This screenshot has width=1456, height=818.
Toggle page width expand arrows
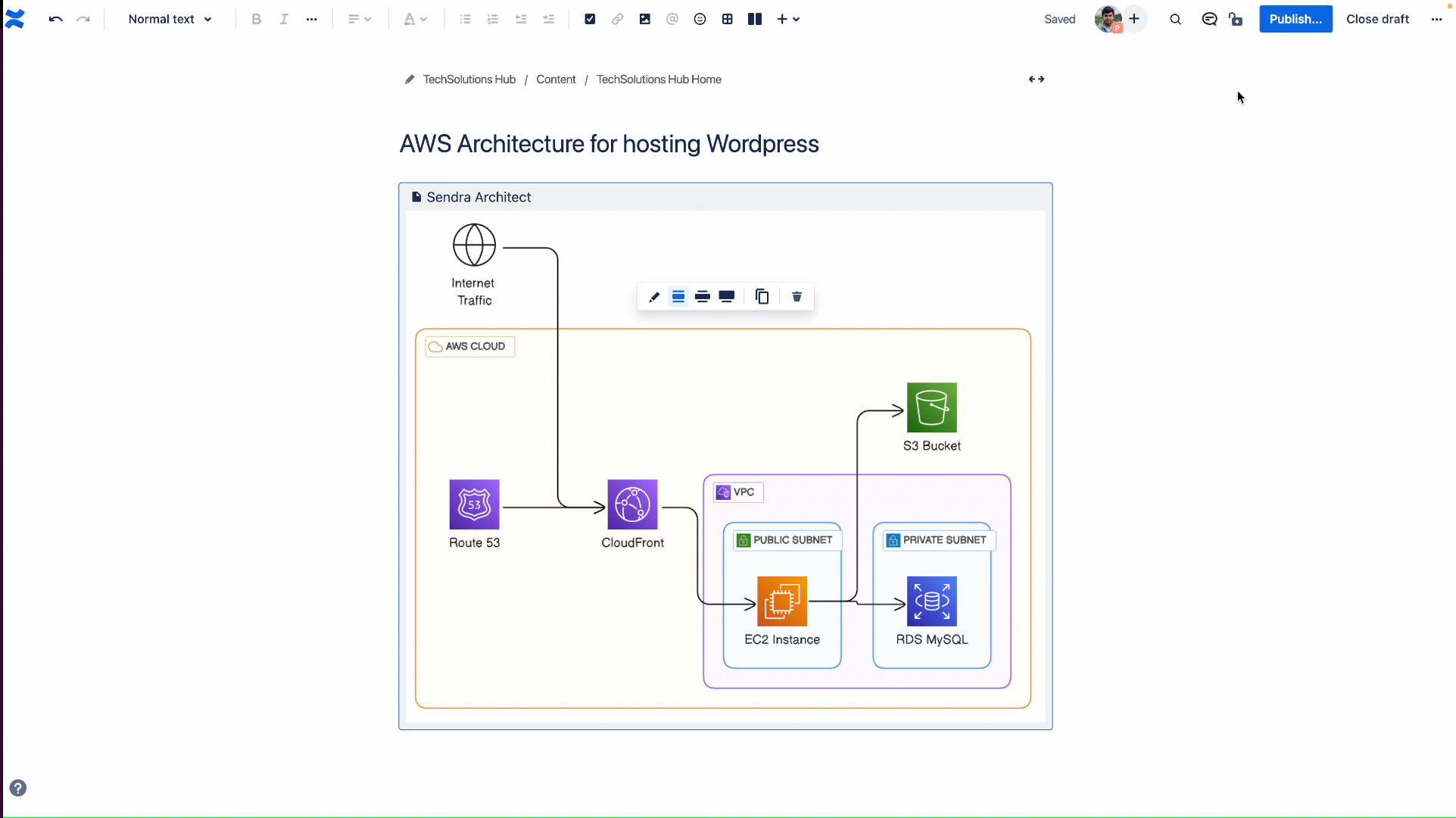click(1037, 79)
